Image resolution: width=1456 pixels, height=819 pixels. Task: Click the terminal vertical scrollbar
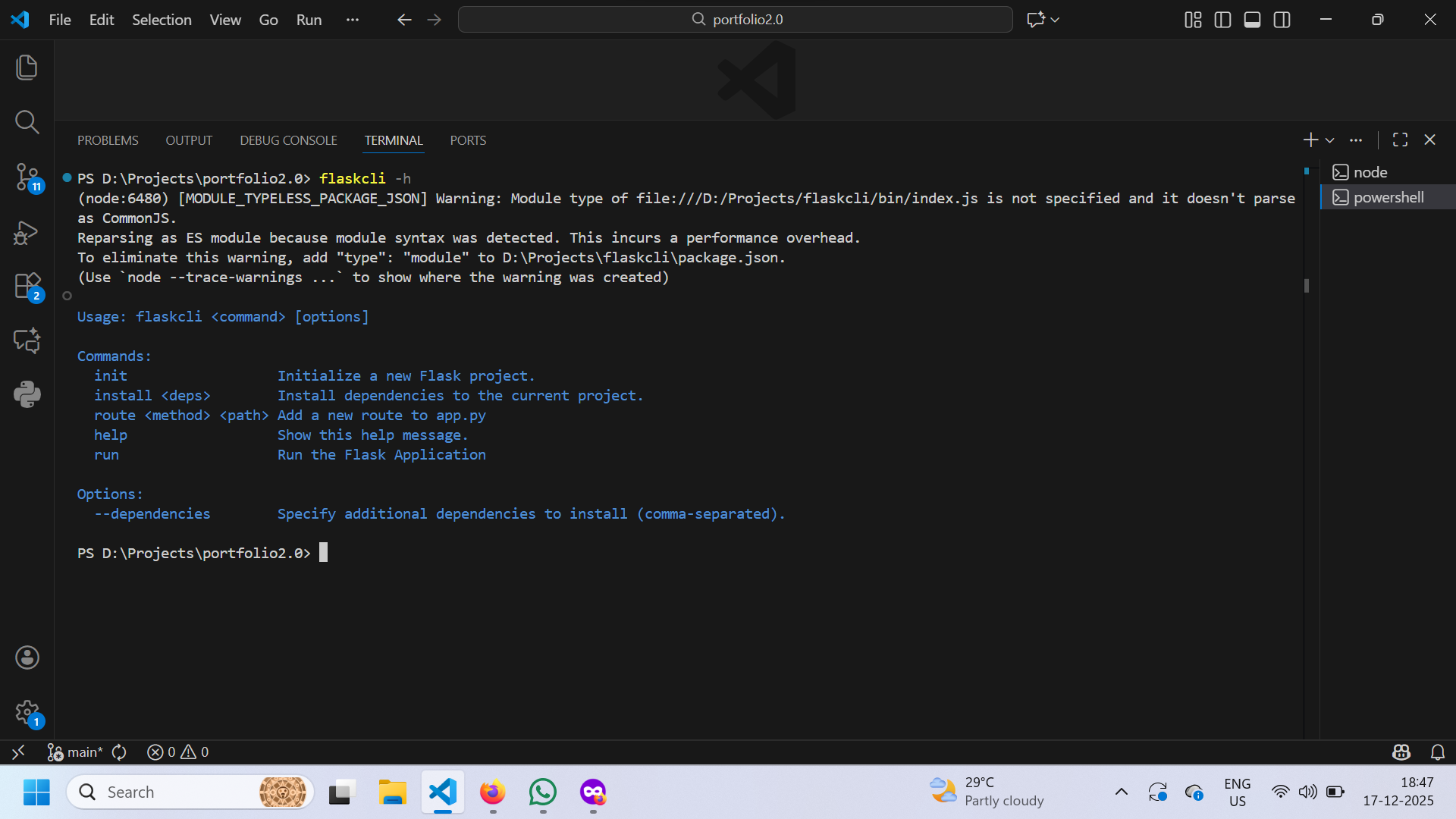click(x=1306, y=286)
